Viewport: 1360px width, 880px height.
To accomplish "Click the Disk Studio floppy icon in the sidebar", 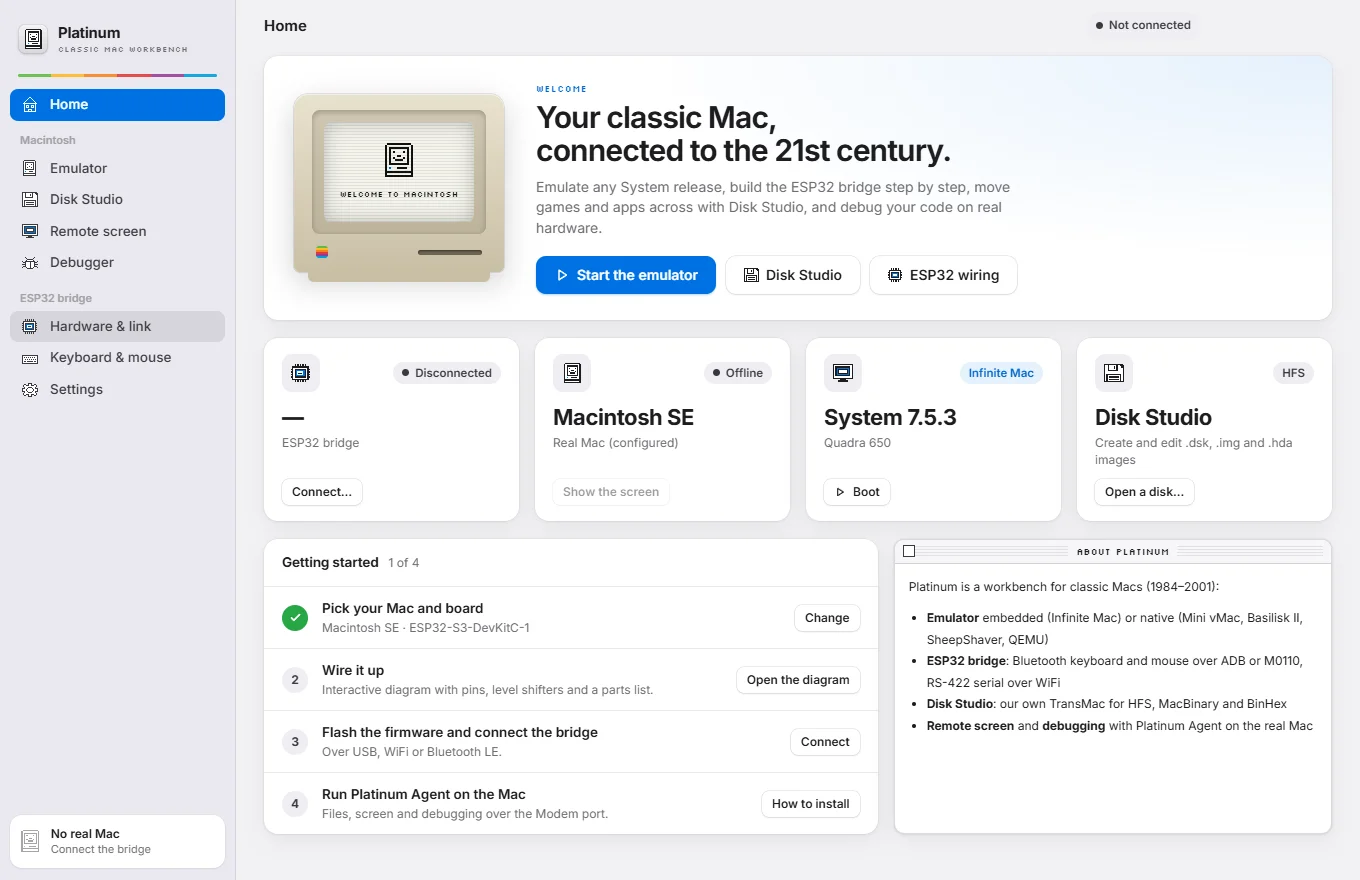I will click(30, 199).
